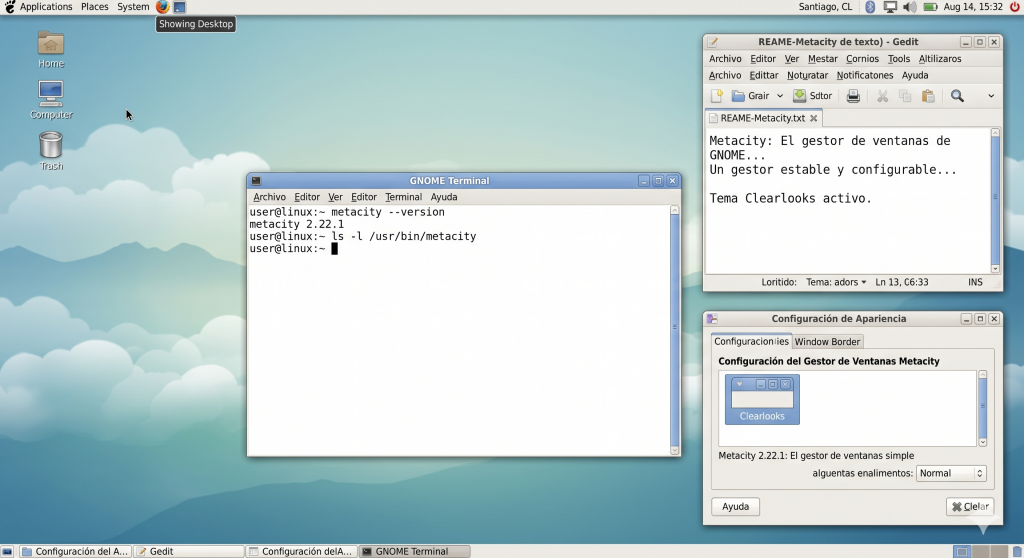Click the magnifier search icon in Gedit
The width and height of the screenshot is (1024, 558).
(957, 96)
